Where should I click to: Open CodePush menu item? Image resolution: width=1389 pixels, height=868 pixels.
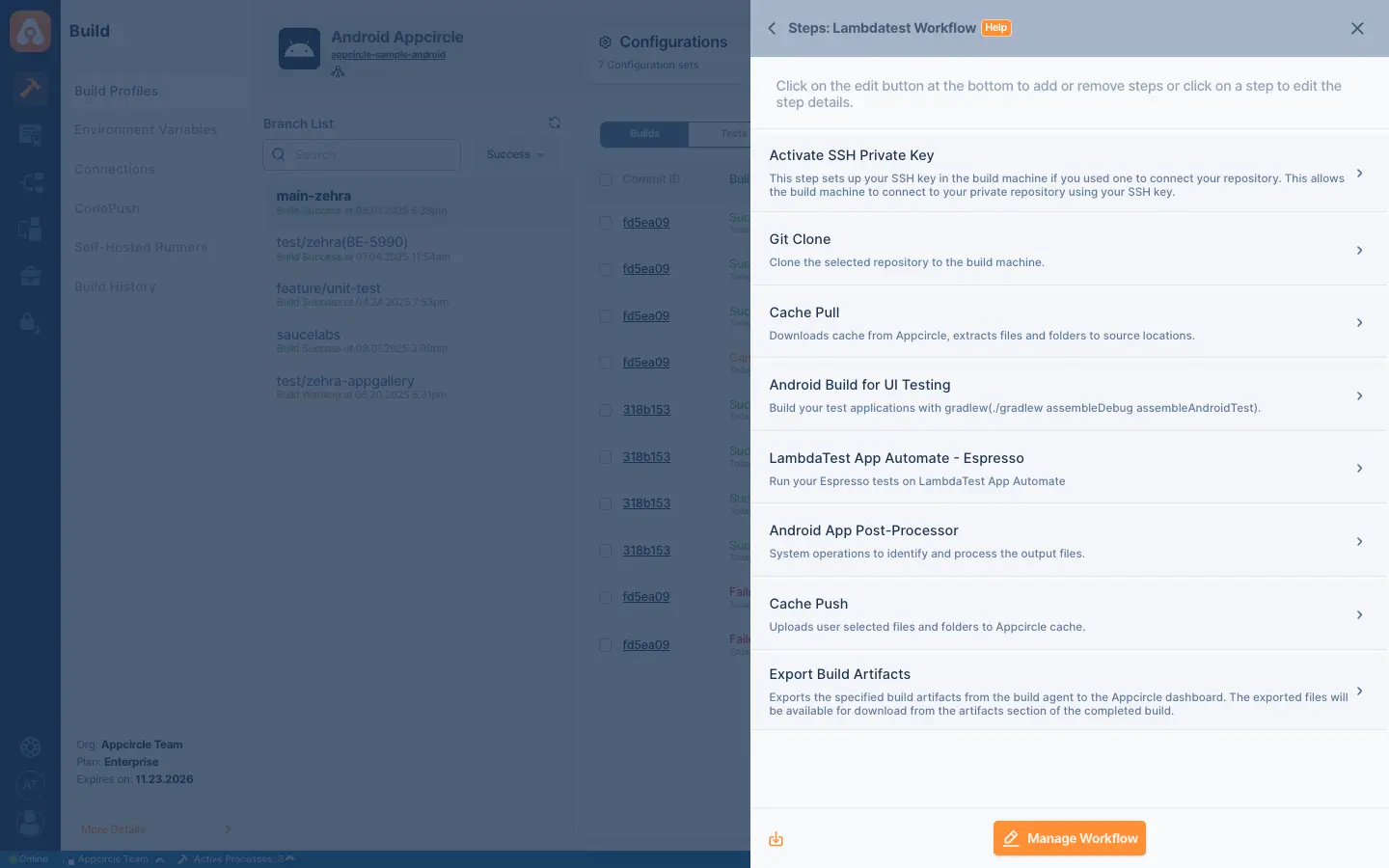pos(107,208)
